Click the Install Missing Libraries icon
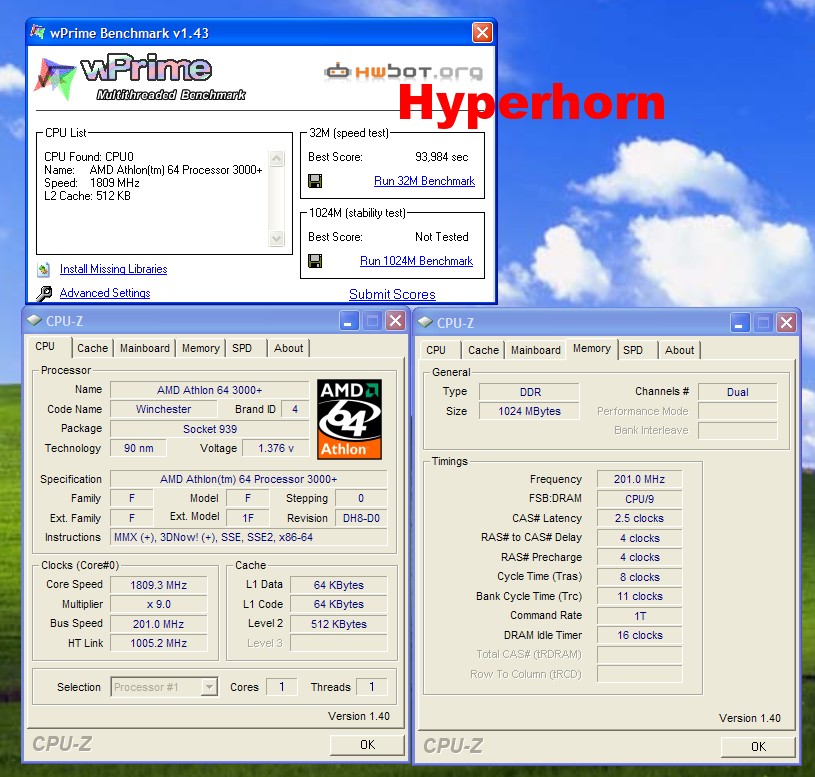Screen dimensions: 815x777 (44, 269)
